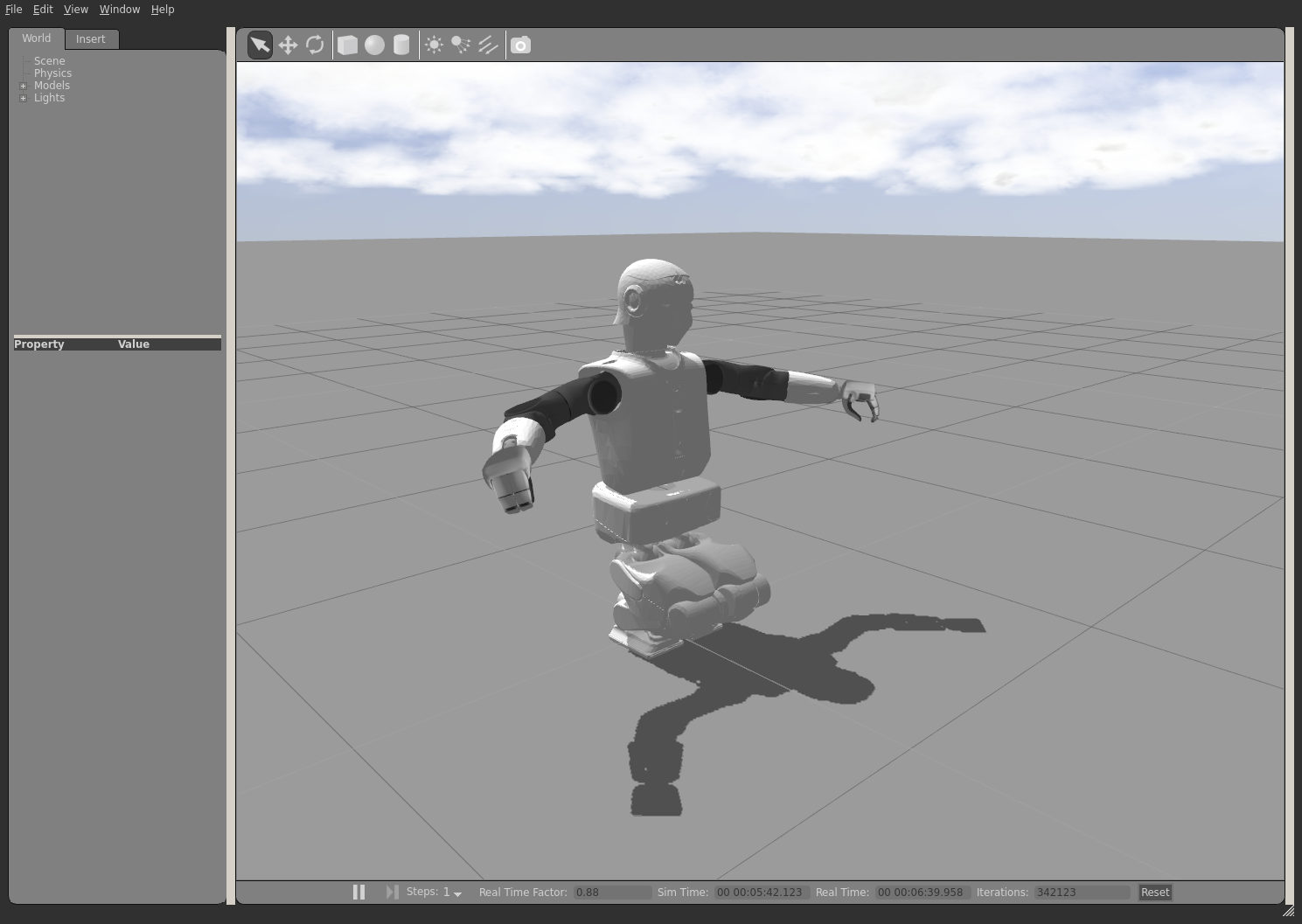Screen dimensions: 1302x924
Task: Select Physics in the World tree
Action: click(52, 73)
